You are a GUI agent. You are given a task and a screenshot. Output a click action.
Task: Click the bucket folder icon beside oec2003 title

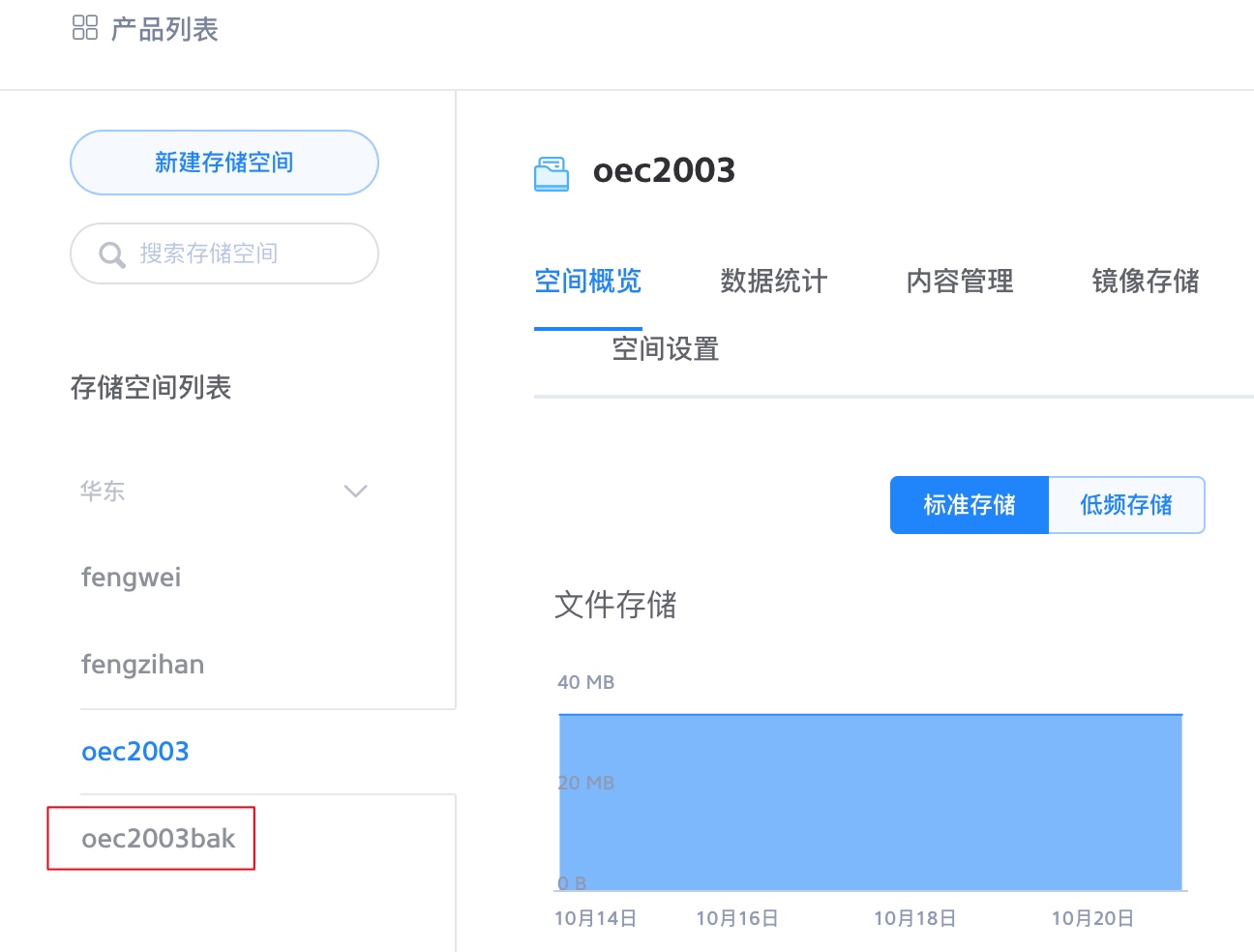(x=552, y=173)
